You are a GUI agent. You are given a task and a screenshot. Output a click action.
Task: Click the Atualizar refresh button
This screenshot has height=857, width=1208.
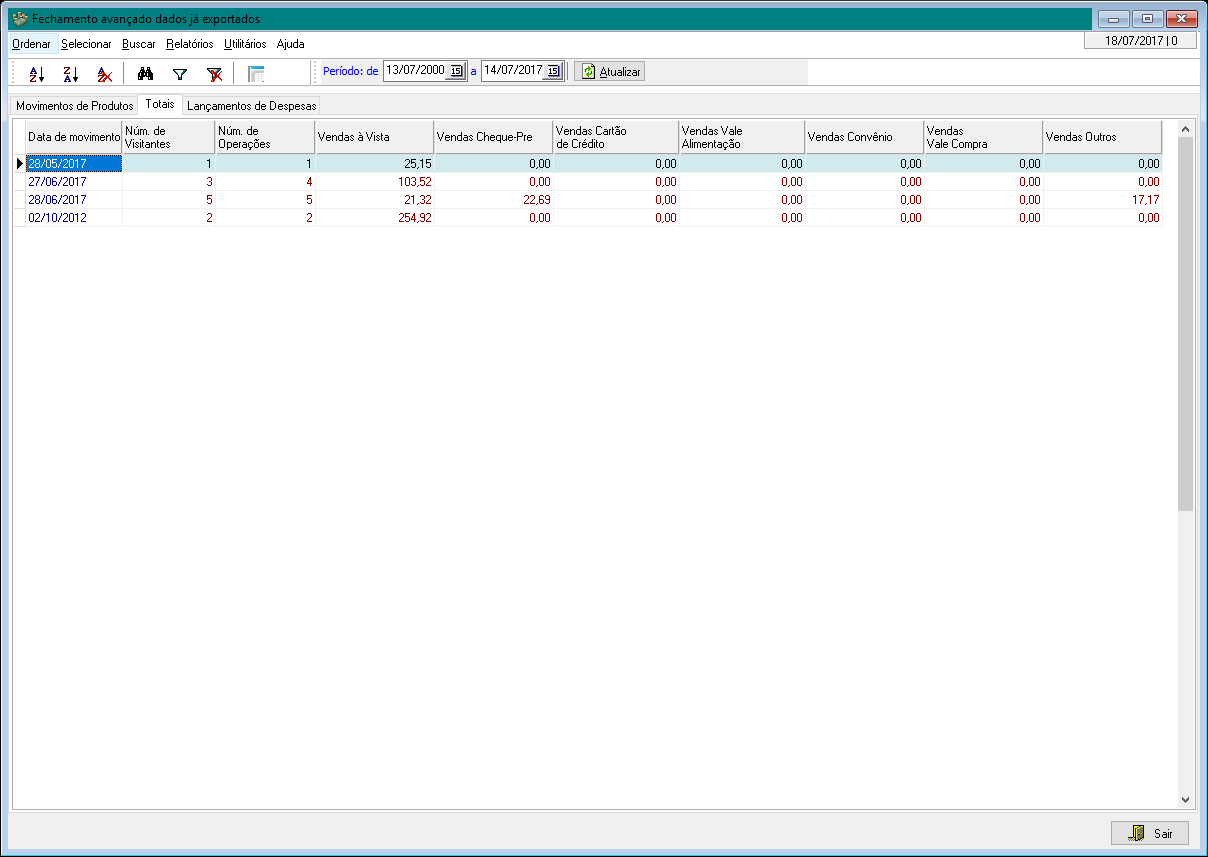tap(609, 71)
